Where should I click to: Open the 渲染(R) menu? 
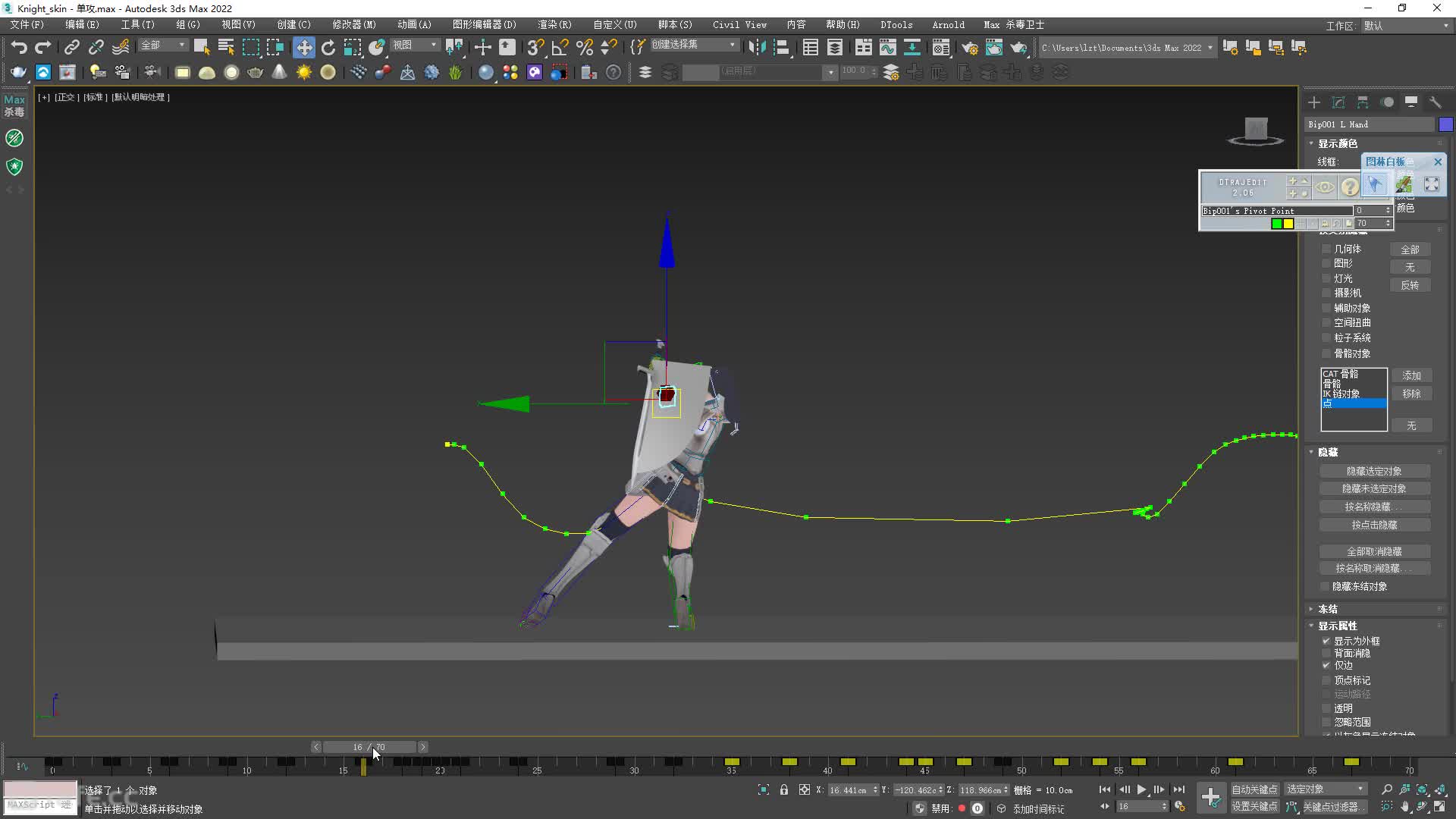pyautogui.click(x=554, y=25)
